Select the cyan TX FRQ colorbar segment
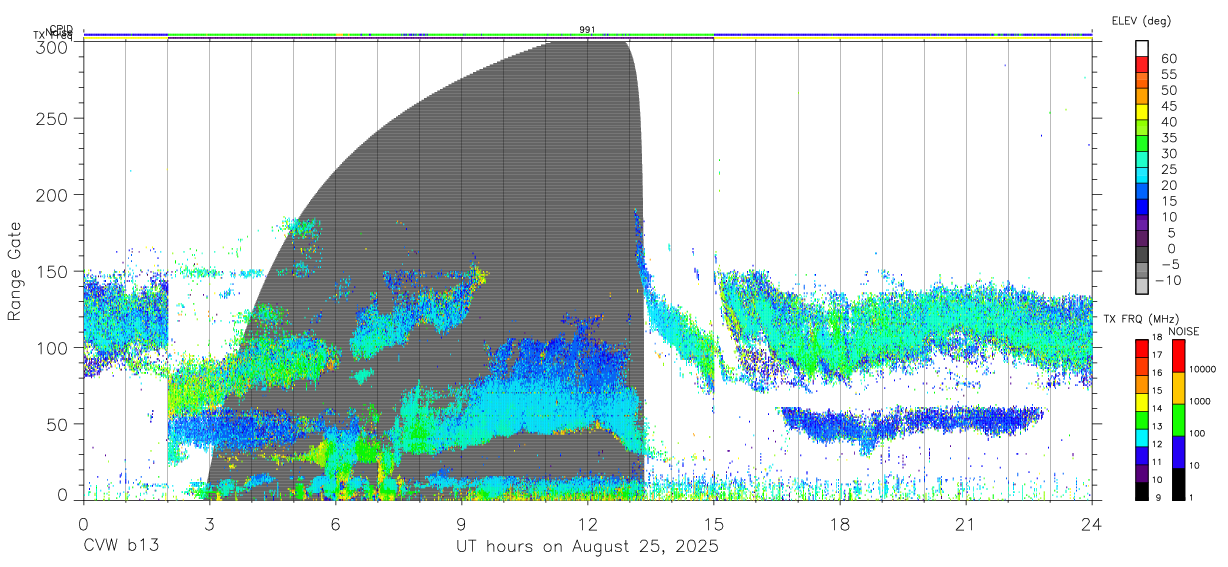 (x=1142, y=438)
